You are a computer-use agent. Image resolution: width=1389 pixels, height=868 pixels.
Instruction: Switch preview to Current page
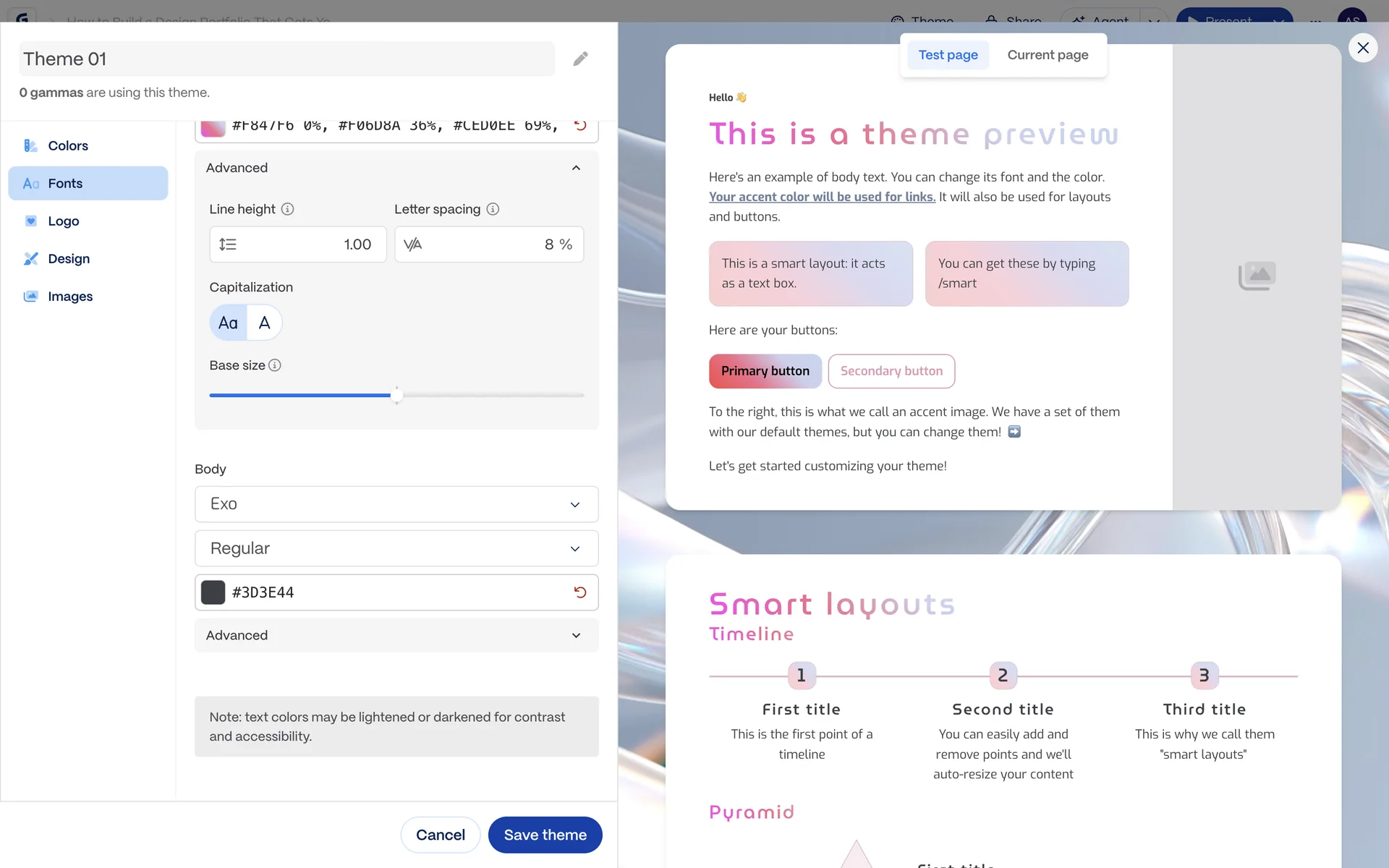pos(1048,55)
